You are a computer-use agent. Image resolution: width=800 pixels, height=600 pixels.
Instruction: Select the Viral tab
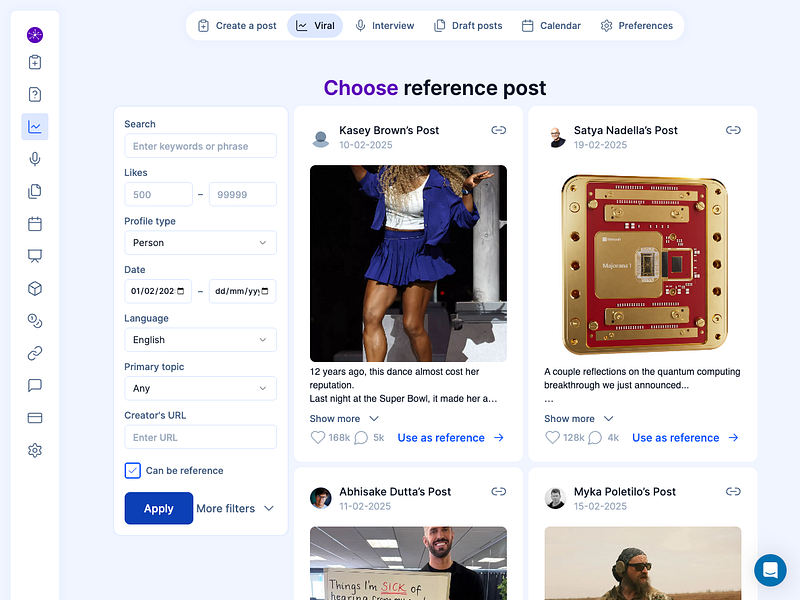coord(315,26)
